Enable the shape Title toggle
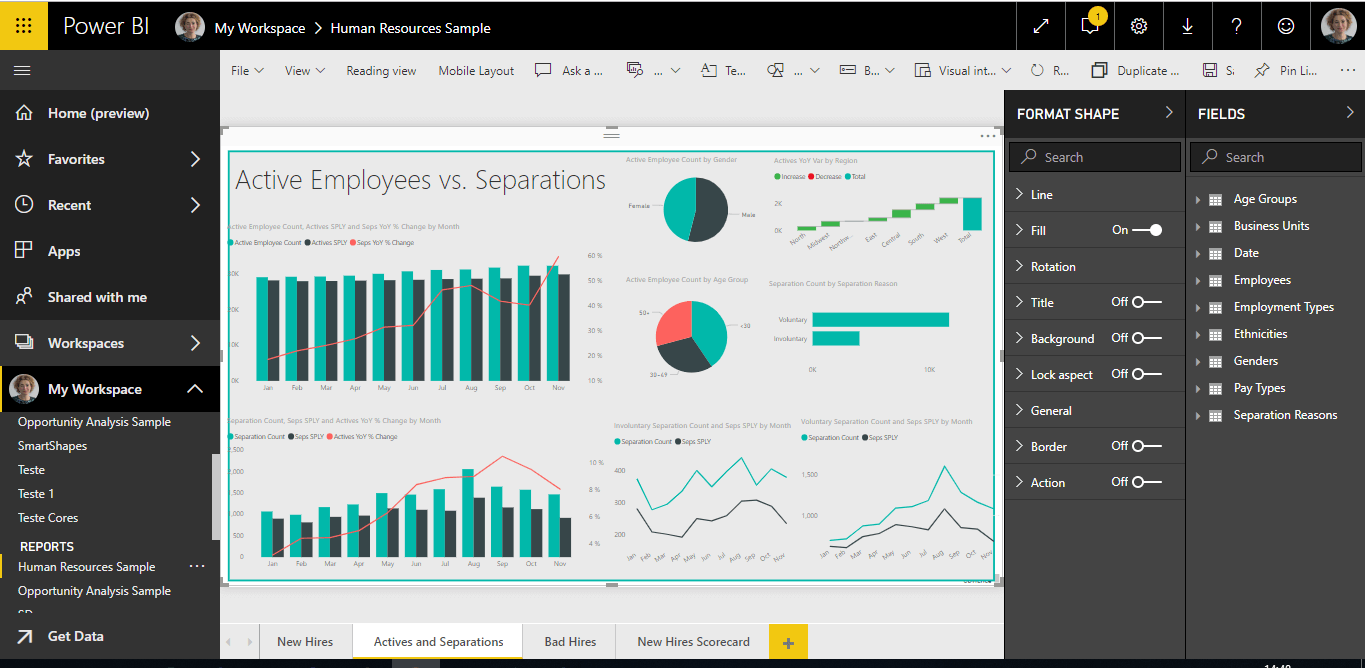The image size is (1365, 668). [1146, 302]
